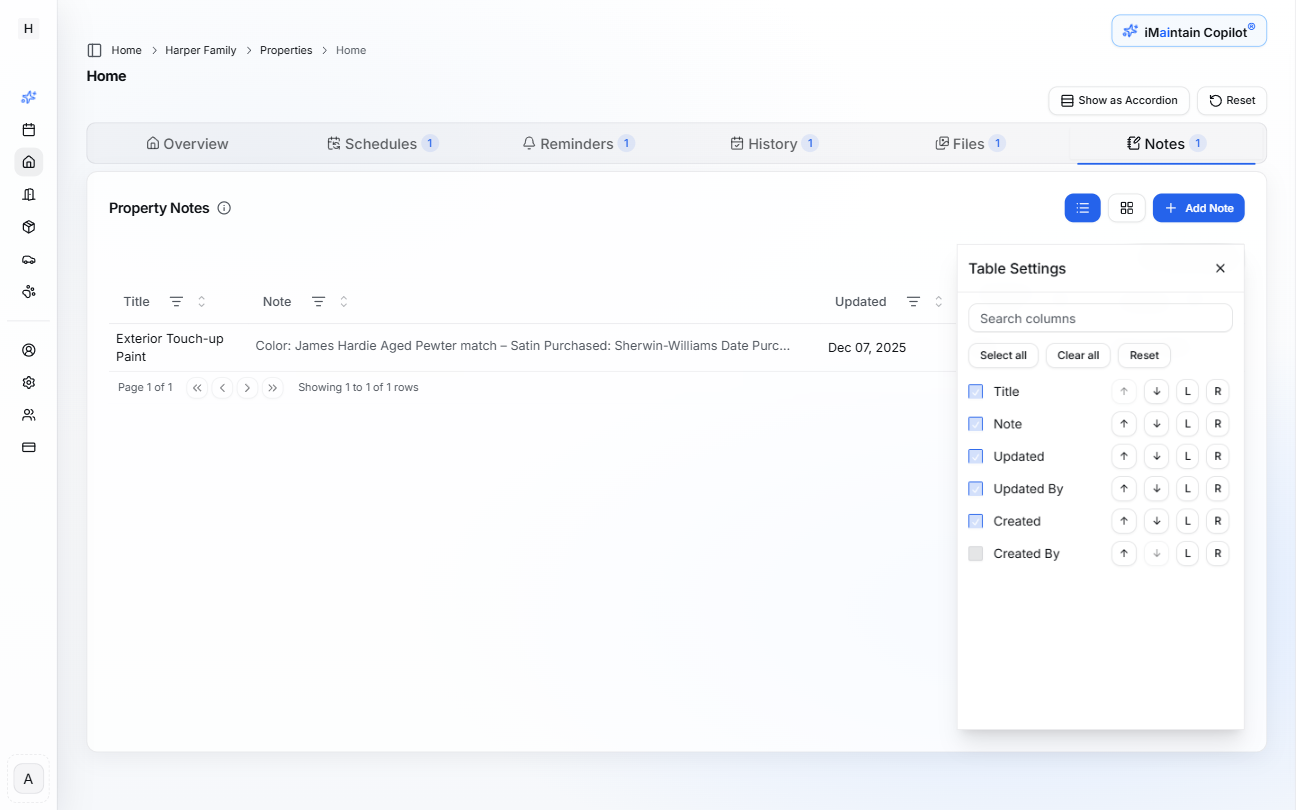Open settings gear in left sidebar

point(29,382)
